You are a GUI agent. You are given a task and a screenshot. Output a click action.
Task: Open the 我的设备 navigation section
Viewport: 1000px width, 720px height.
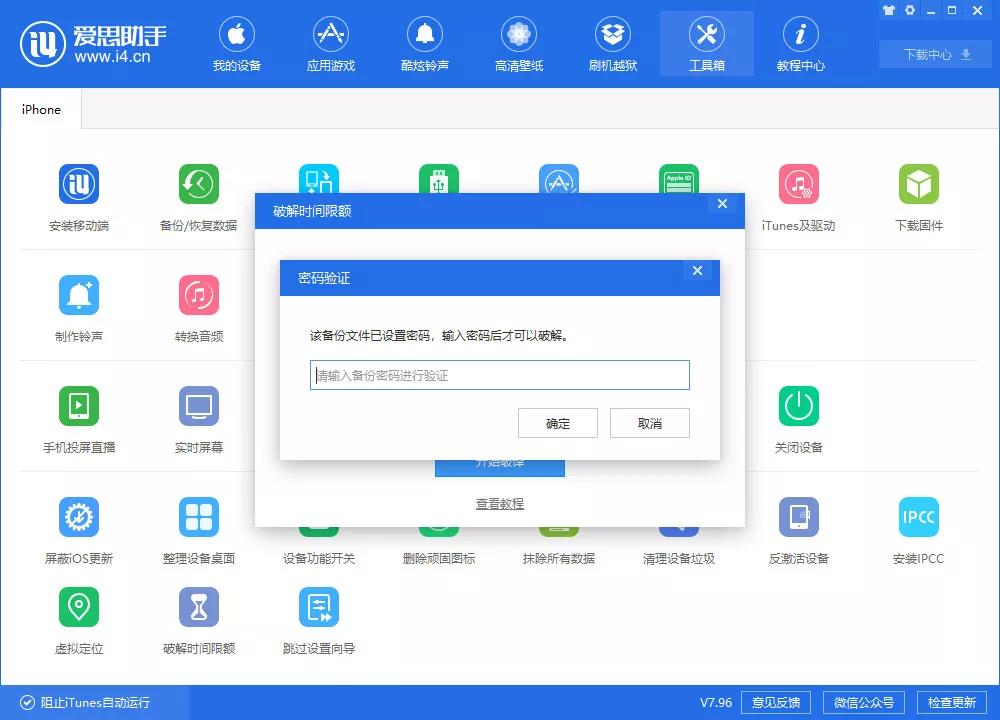237,43
